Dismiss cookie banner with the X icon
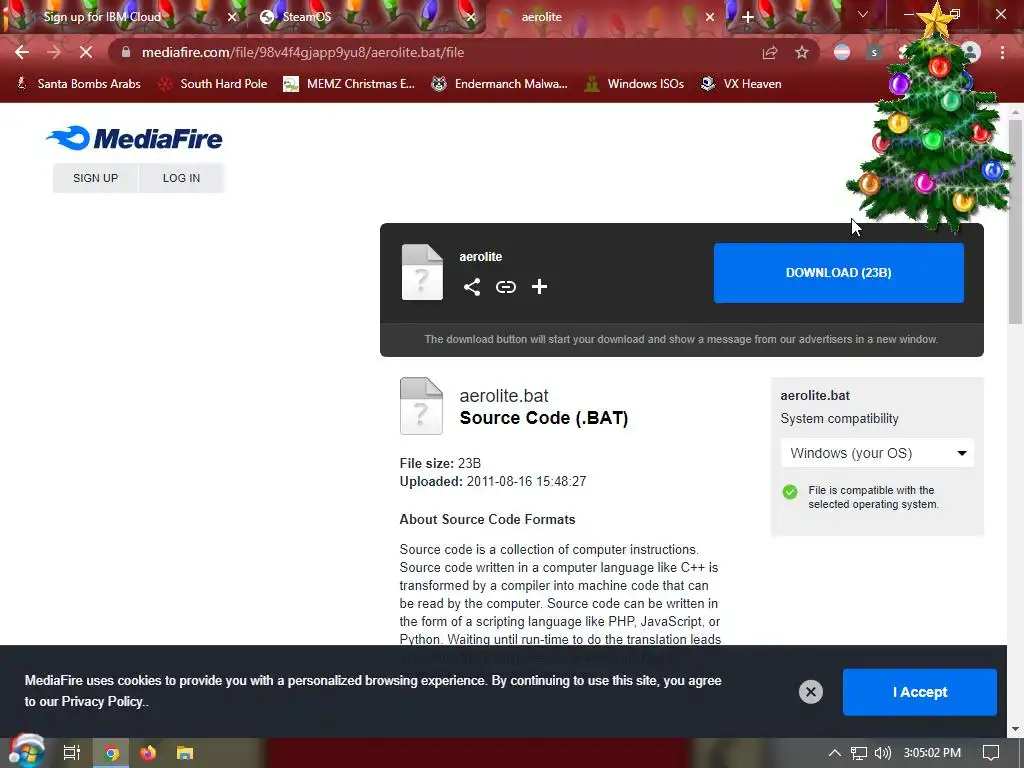1024x768 pixels. click(x=810, y=692)
